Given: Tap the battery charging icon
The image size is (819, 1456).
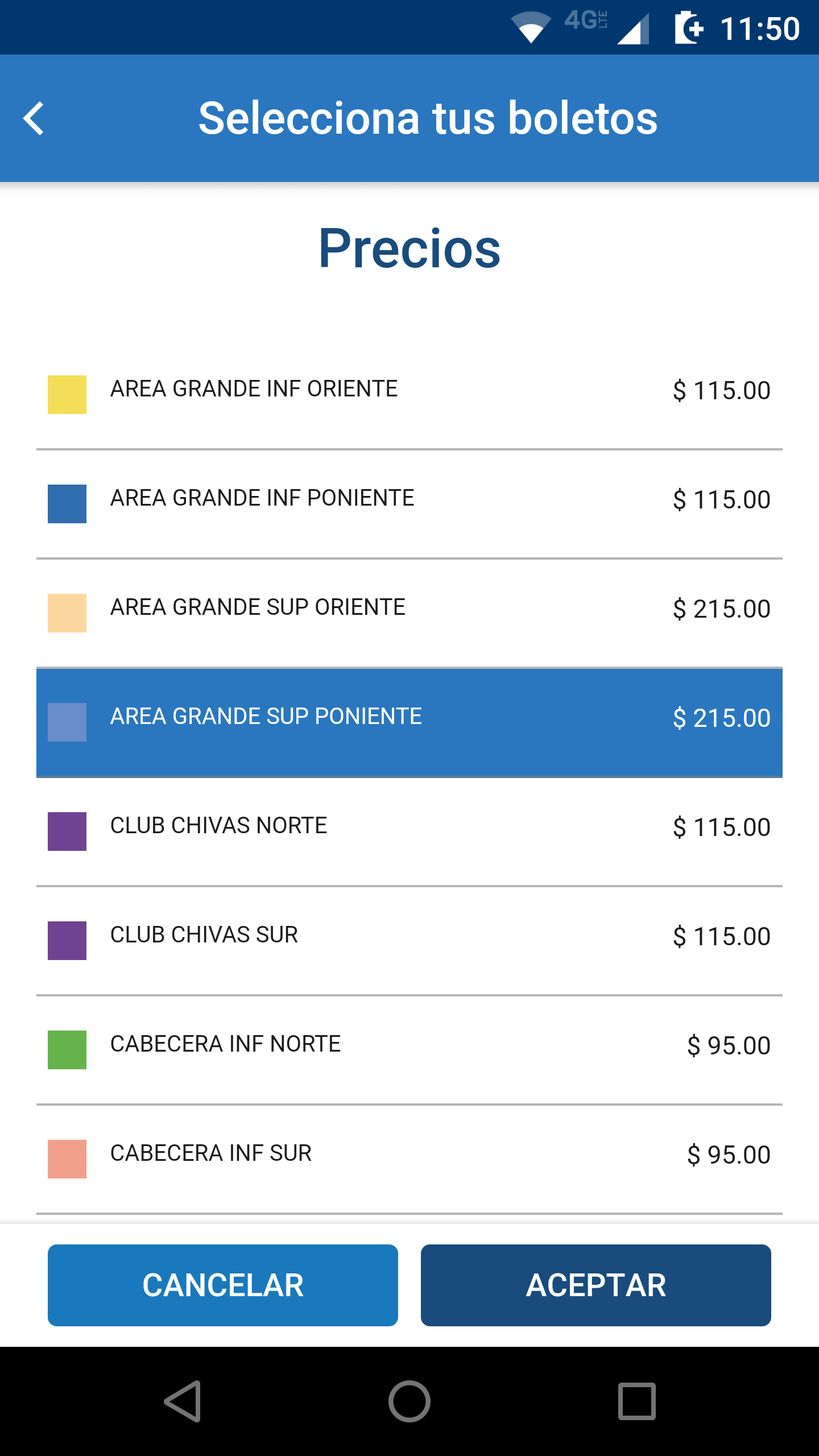Looking at the screenshot, I should (x=689, y=27).
